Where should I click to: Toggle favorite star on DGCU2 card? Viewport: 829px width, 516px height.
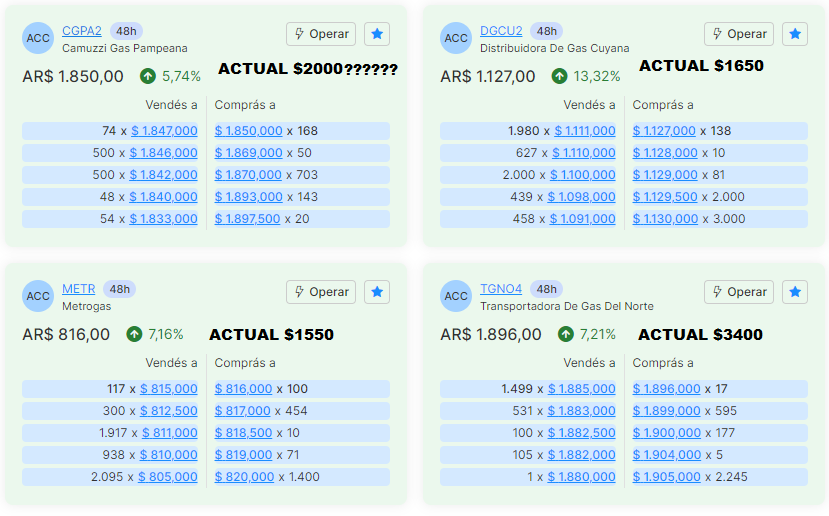pyautogui.click(x=795, y=34)
